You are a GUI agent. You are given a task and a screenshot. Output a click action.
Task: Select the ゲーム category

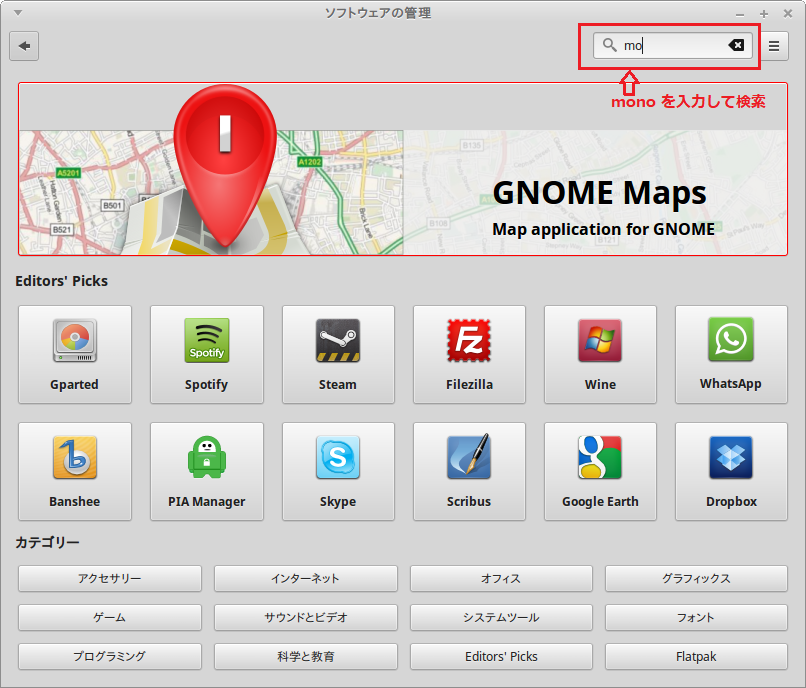click(109, 618)
